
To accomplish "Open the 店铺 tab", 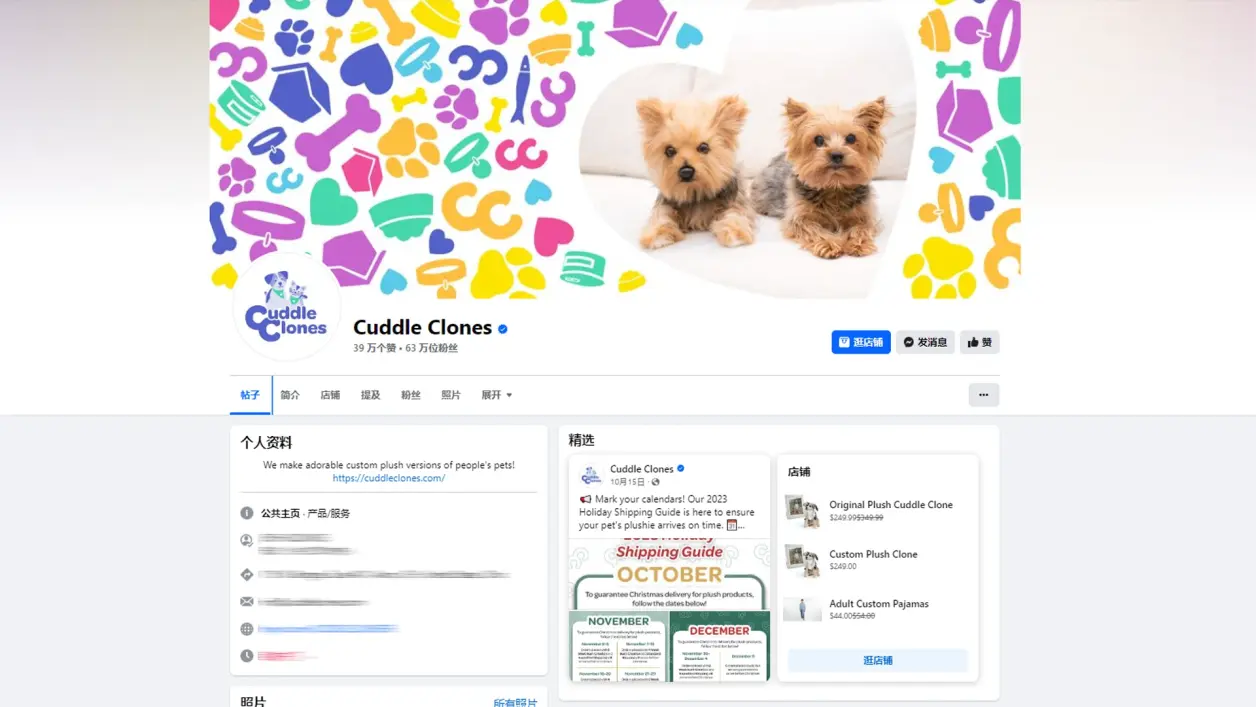I will pos(330,395).
